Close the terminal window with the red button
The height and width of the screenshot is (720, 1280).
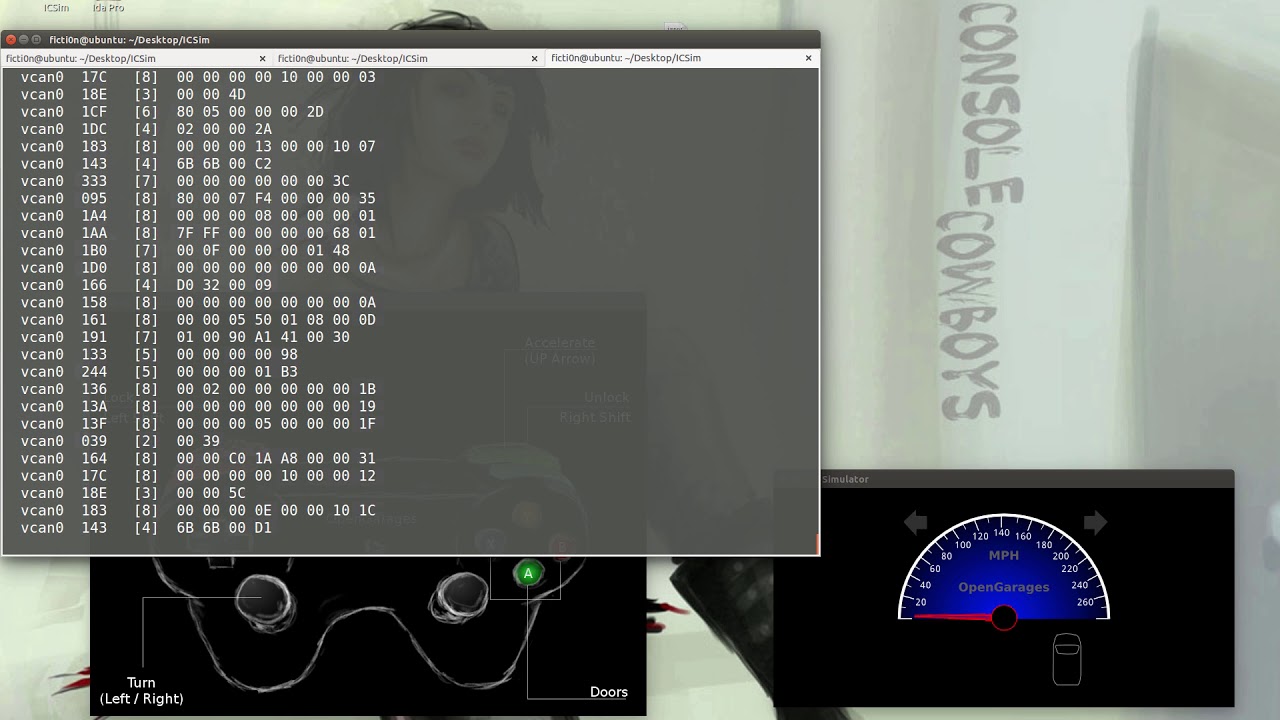pyautogui.click(x=10, y=39)
